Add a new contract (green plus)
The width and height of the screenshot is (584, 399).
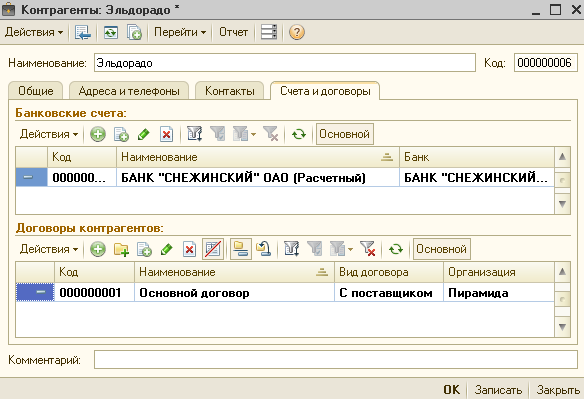[x=98, y=249]
